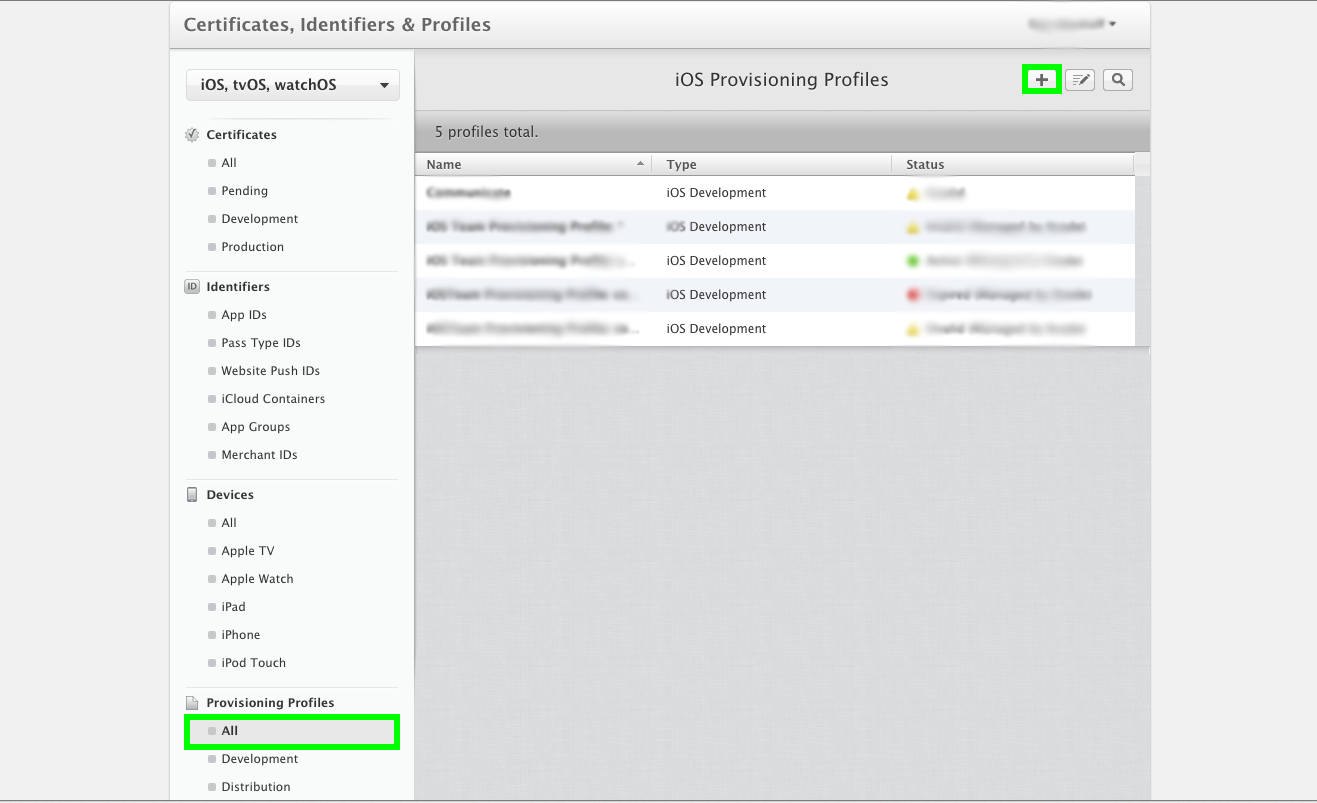
Task: Open Production certificates
Action: 253,247
